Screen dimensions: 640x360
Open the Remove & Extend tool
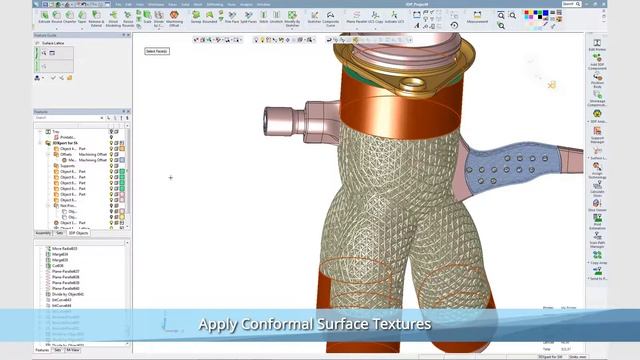pyautogui.click(x=96, y=19)
